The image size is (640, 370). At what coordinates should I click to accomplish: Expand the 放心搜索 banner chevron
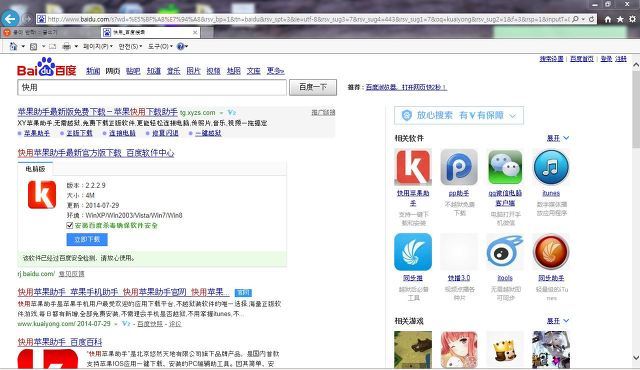coord(513,116)
